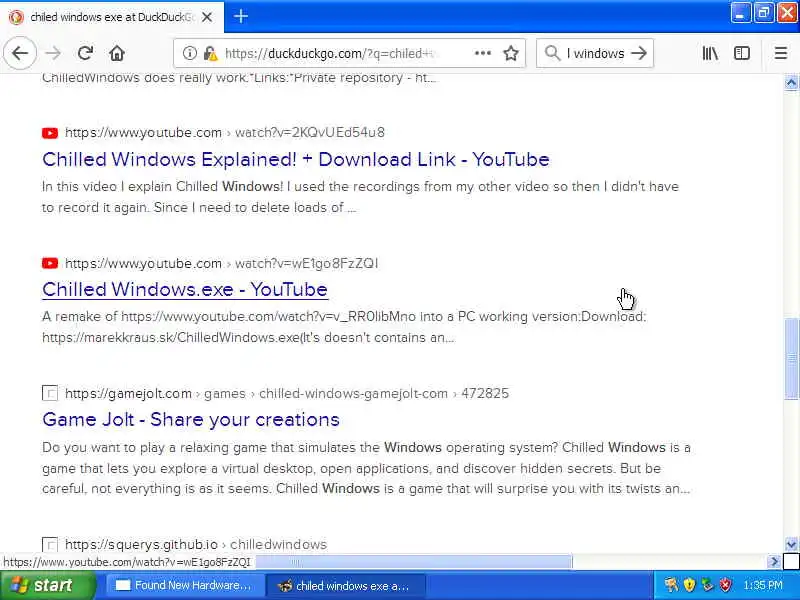Open the Firefox hamburger menu
This screenshot has width=800, height=600.
coord(781,53)
